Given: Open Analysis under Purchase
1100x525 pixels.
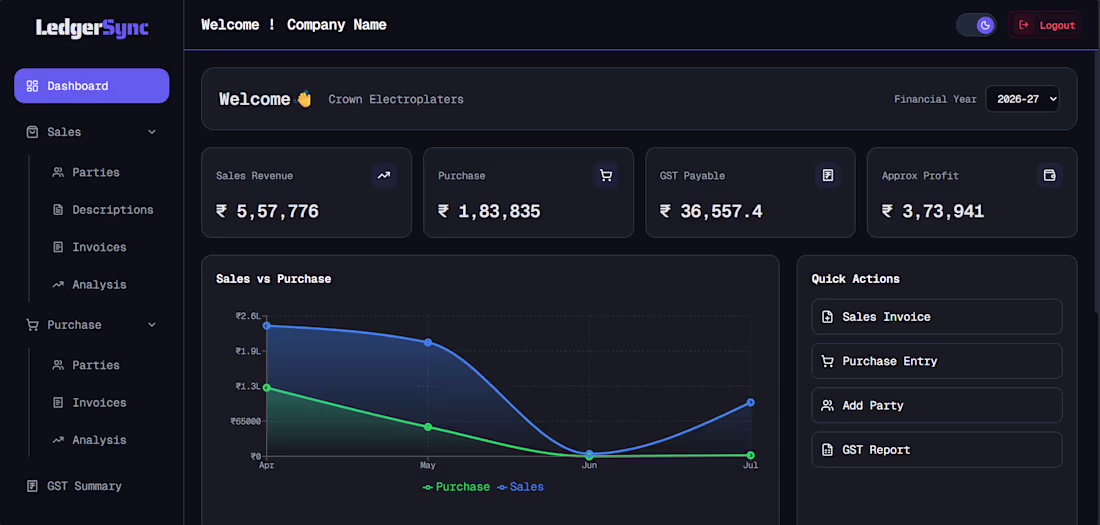Looking at the screenshot, I should coord(100,440).
